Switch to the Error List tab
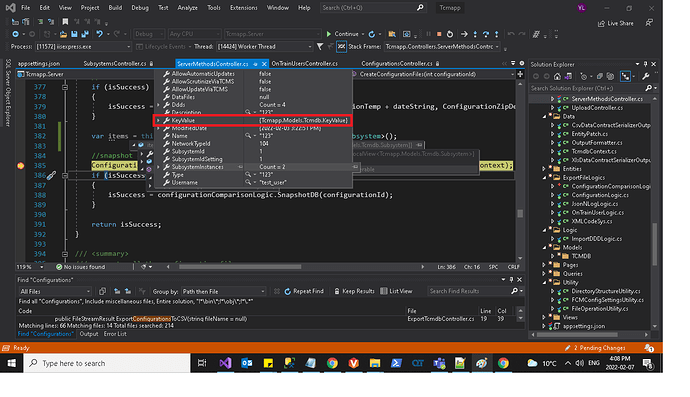This screenshot has height=397, width=690. tap(115, 334)
